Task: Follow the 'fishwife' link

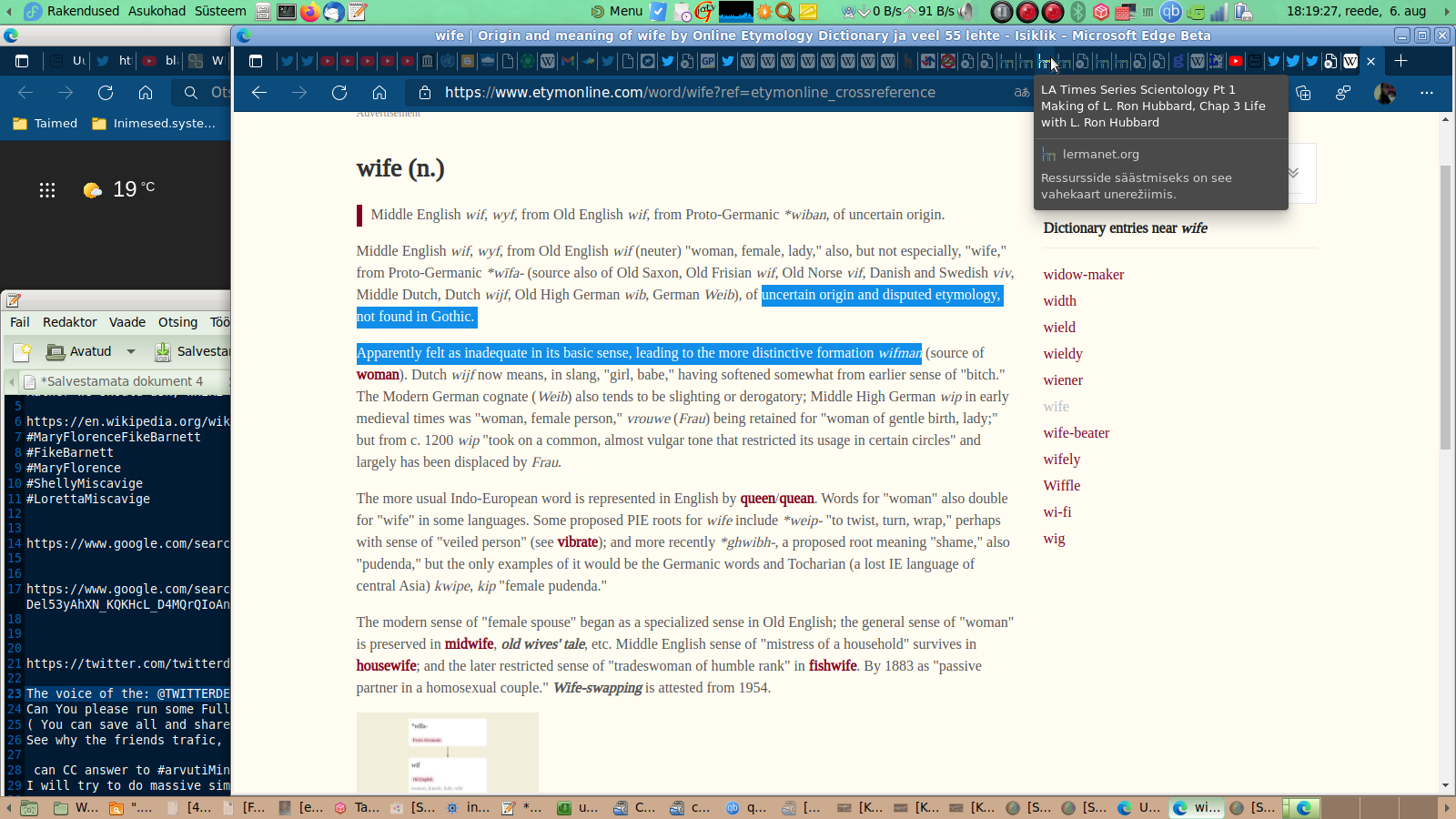Action: 833,666
